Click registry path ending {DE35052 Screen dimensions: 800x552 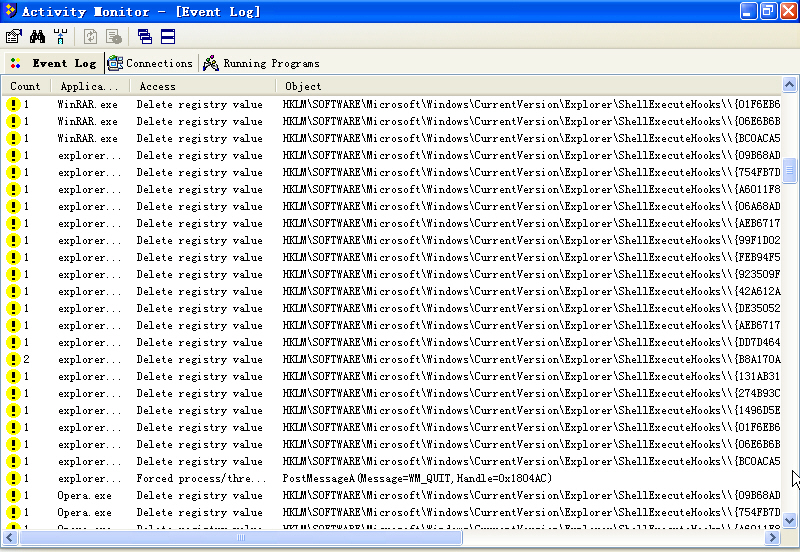(531, 308)
